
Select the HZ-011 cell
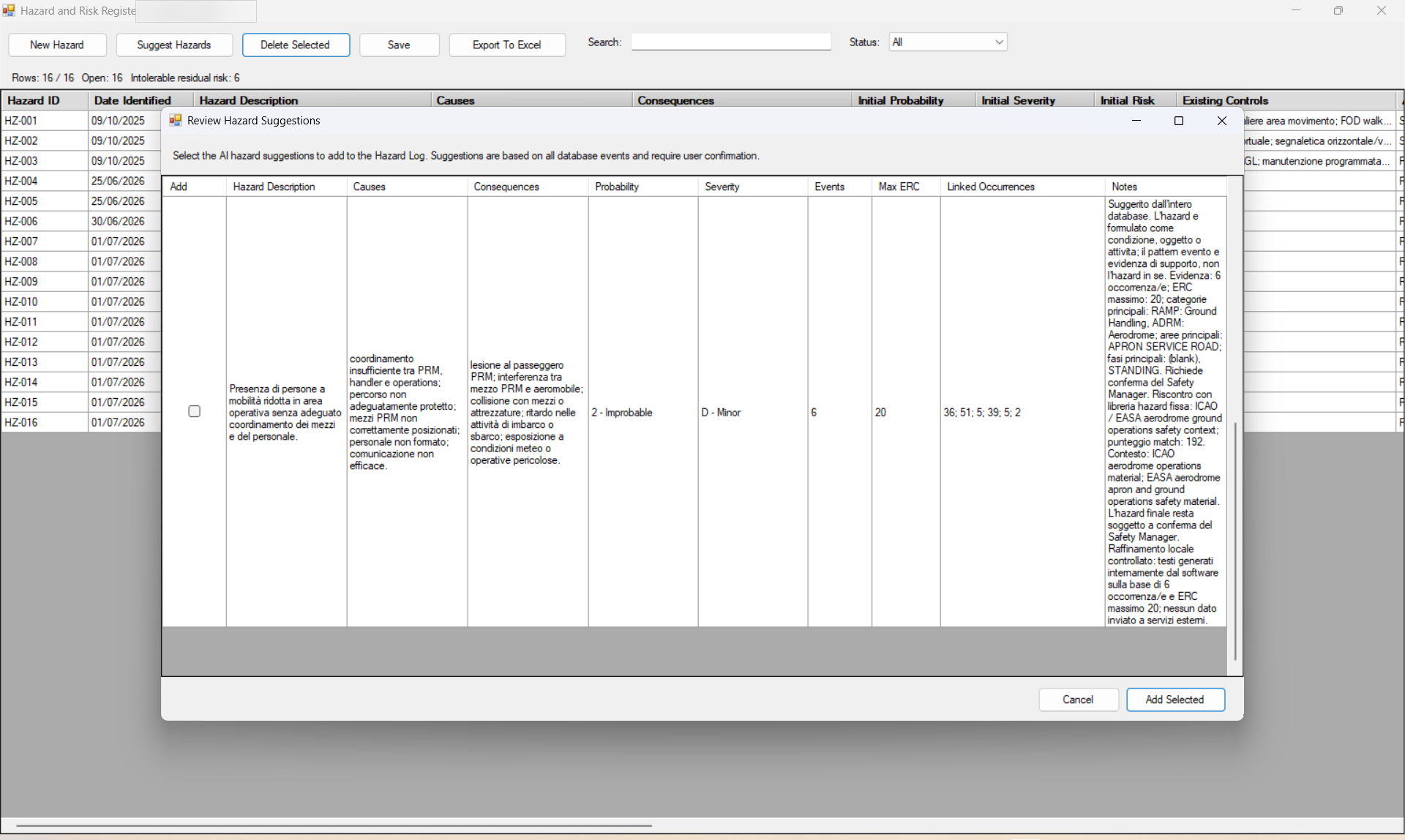(45, 322)
